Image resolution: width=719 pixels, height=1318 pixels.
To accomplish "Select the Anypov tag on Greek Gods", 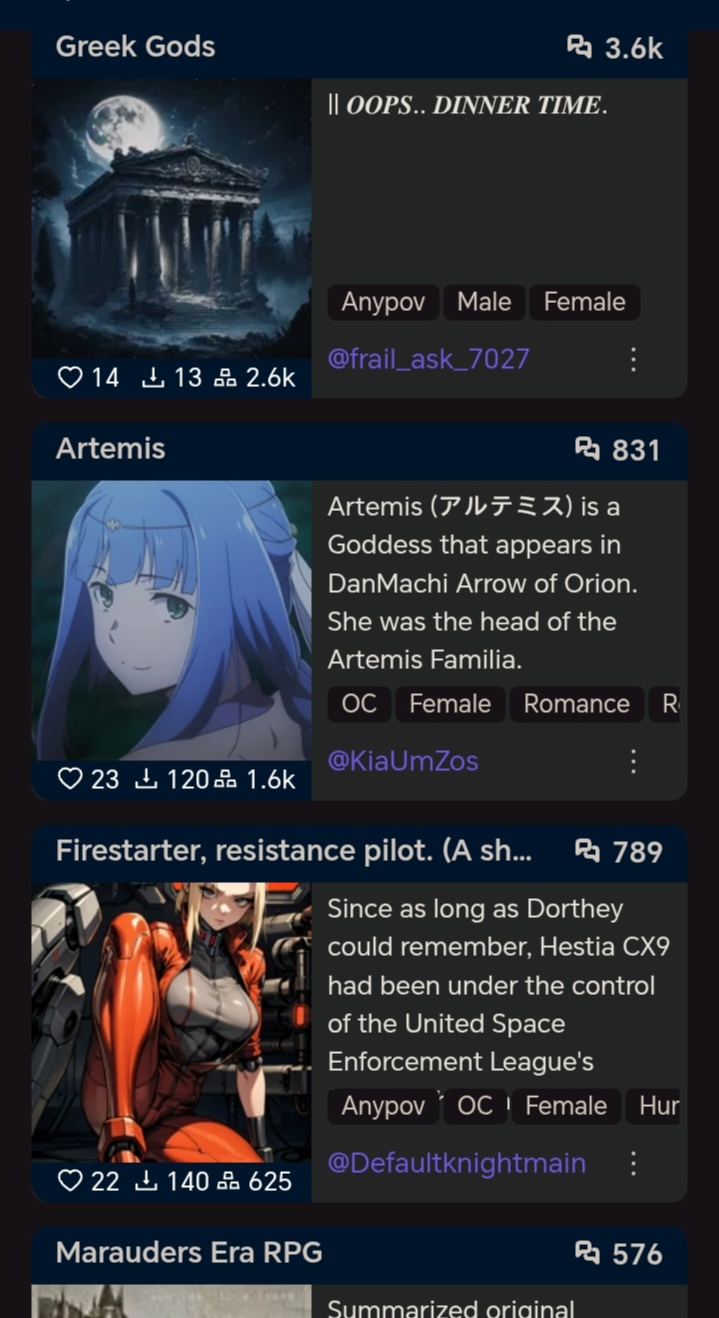I will point(383,302).
